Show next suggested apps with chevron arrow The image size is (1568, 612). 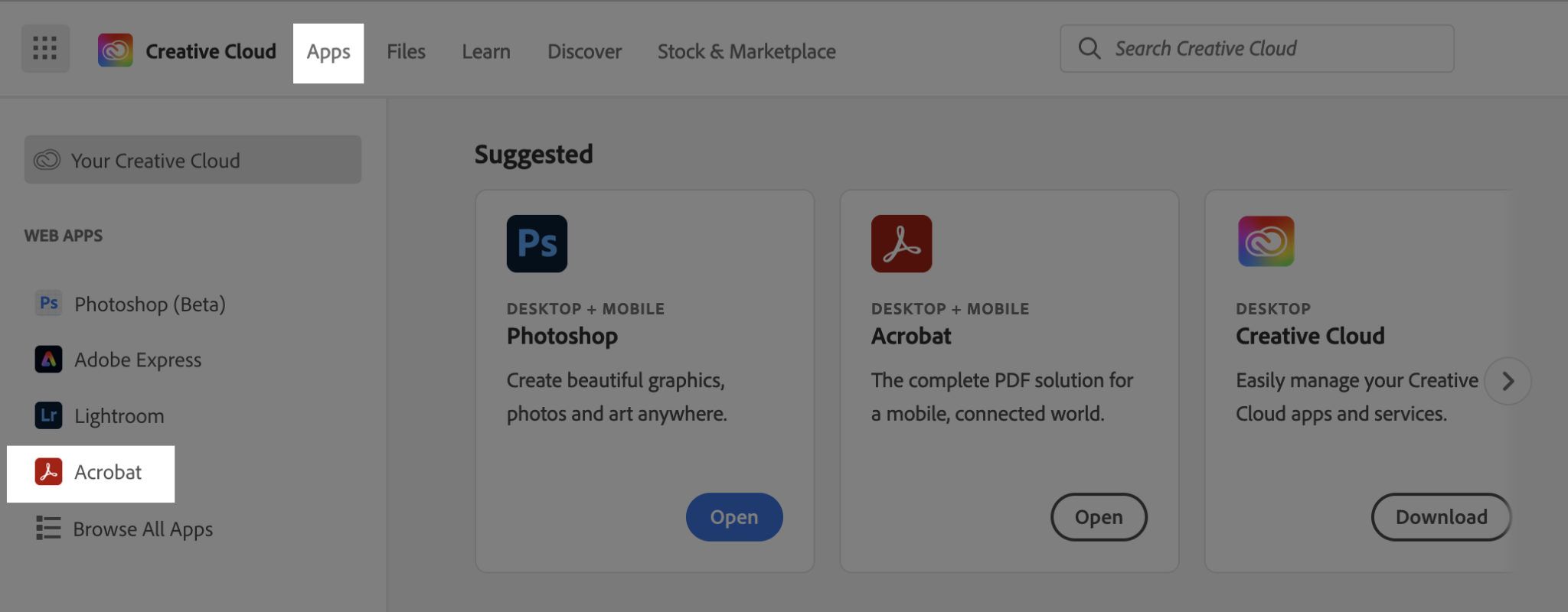pyautogui.click(x=1508, y=381)
